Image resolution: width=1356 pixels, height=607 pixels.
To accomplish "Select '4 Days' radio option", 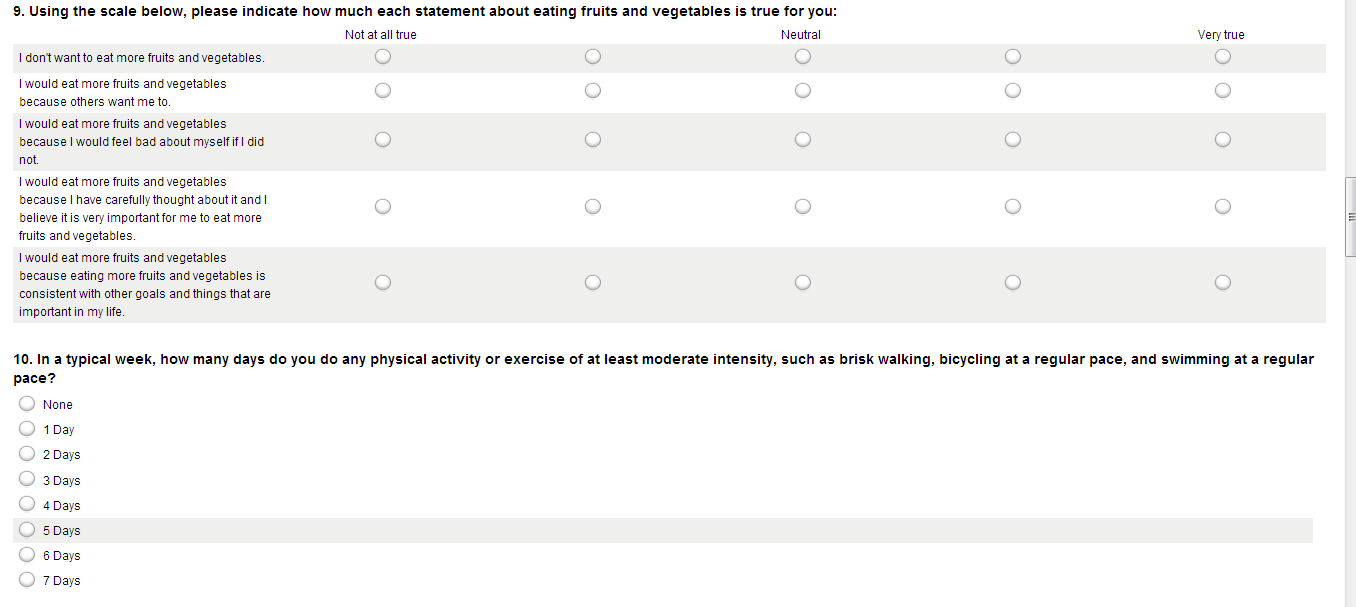I will [27, 505].
